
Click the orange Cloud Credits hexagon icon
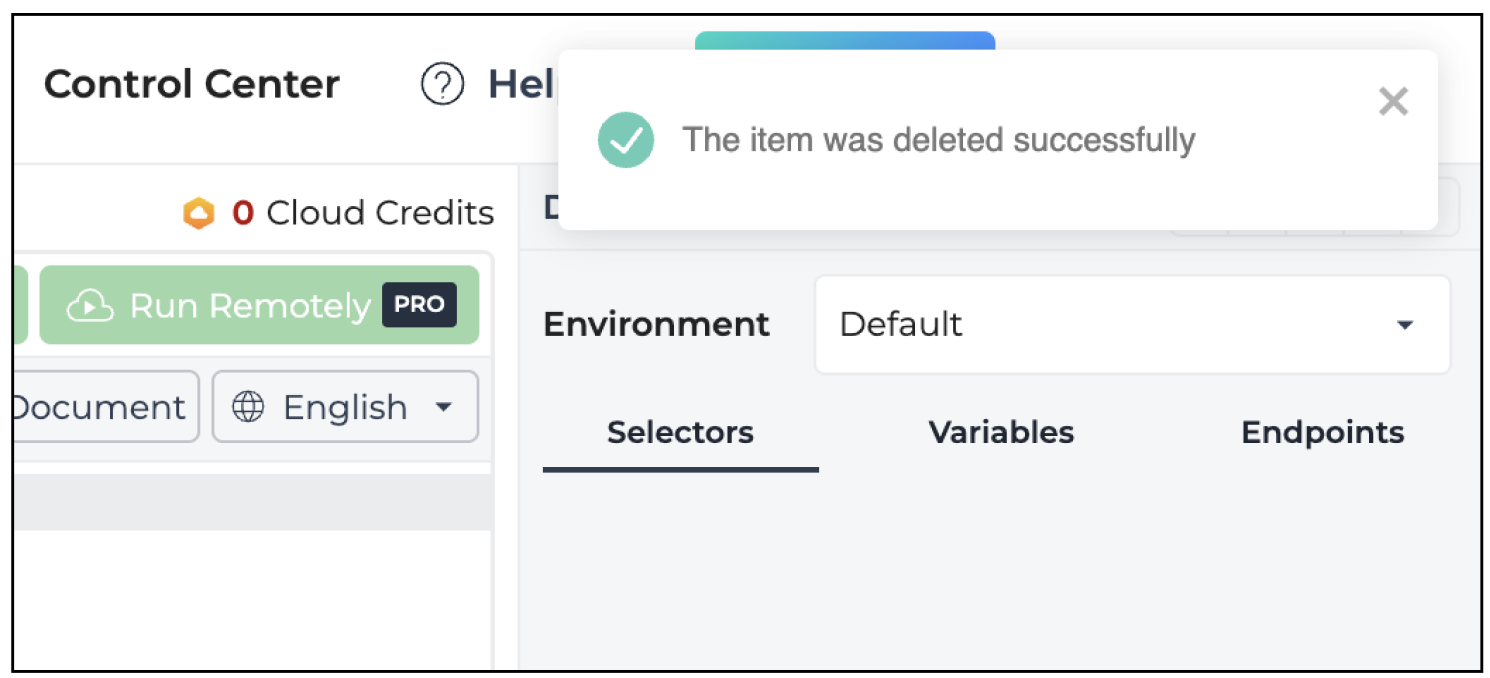pyautogui.click(x=199, y=213)
